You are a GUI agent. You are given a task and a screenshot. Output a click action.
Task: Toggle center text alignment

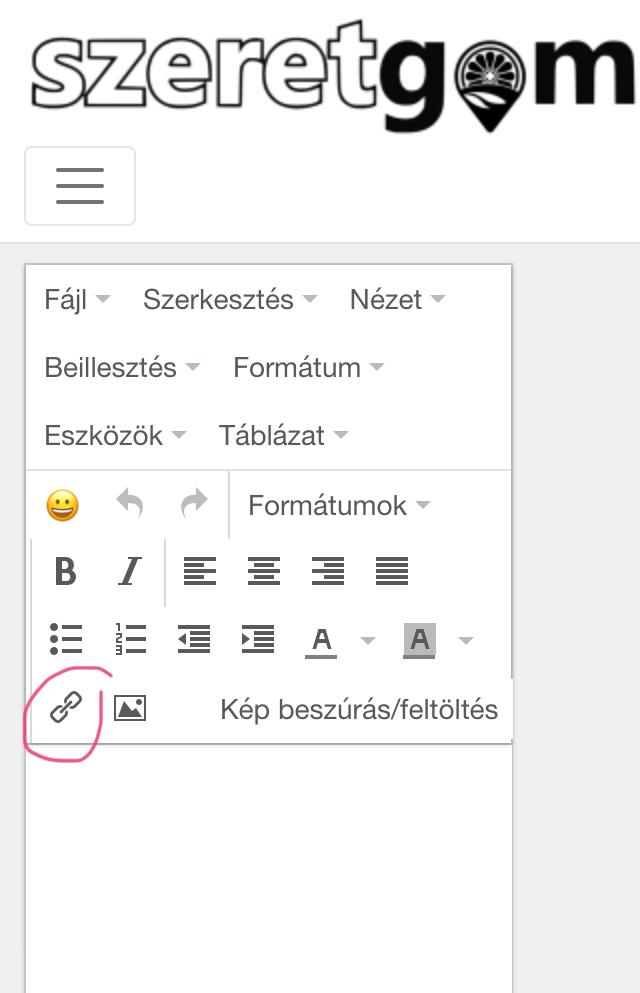(264, 571)
